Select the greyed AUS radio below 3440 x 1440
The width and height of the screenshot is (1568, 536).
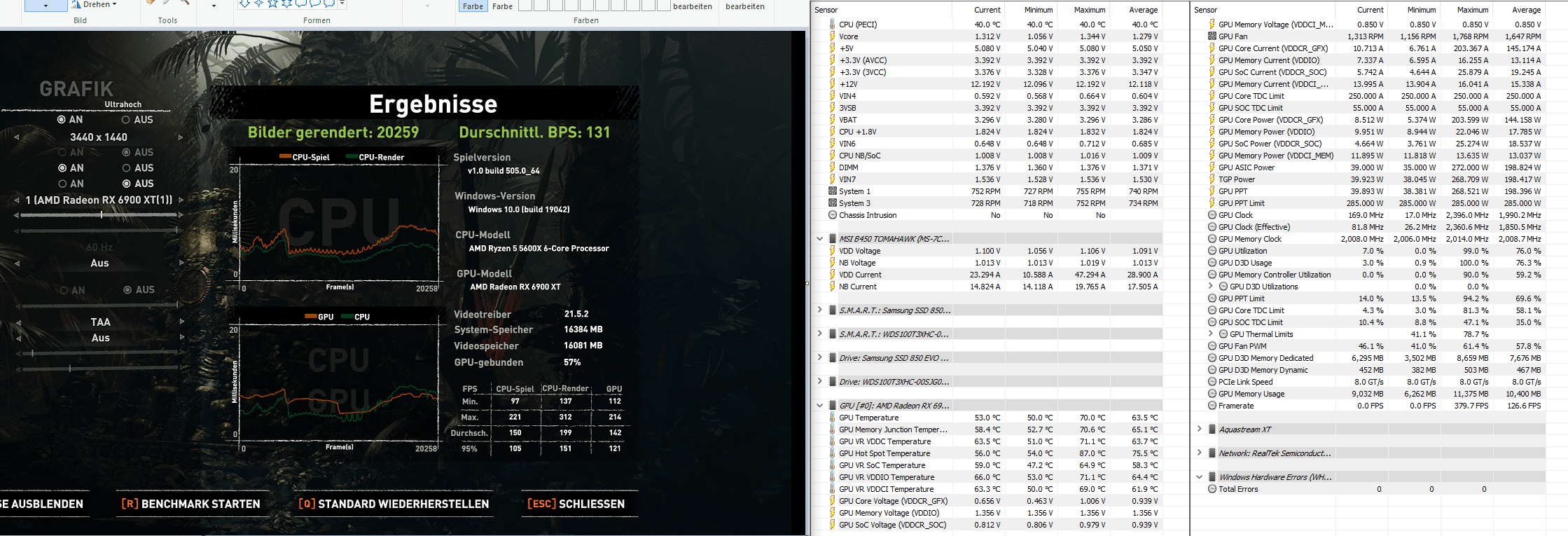pyautogui.click(x=126, y=152)
